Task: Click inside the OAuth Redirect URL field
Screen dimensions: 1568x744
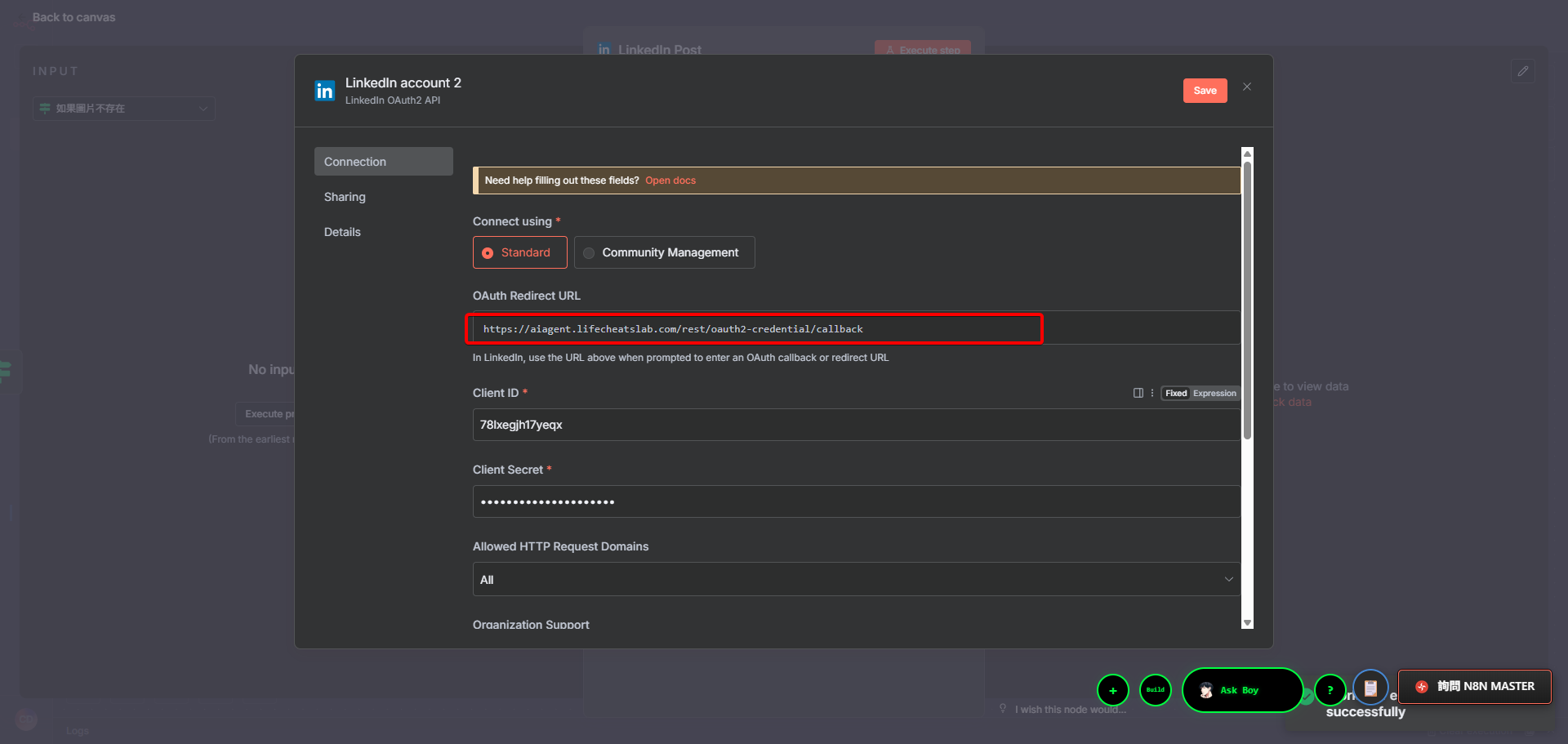Action: tap(754, 328)
